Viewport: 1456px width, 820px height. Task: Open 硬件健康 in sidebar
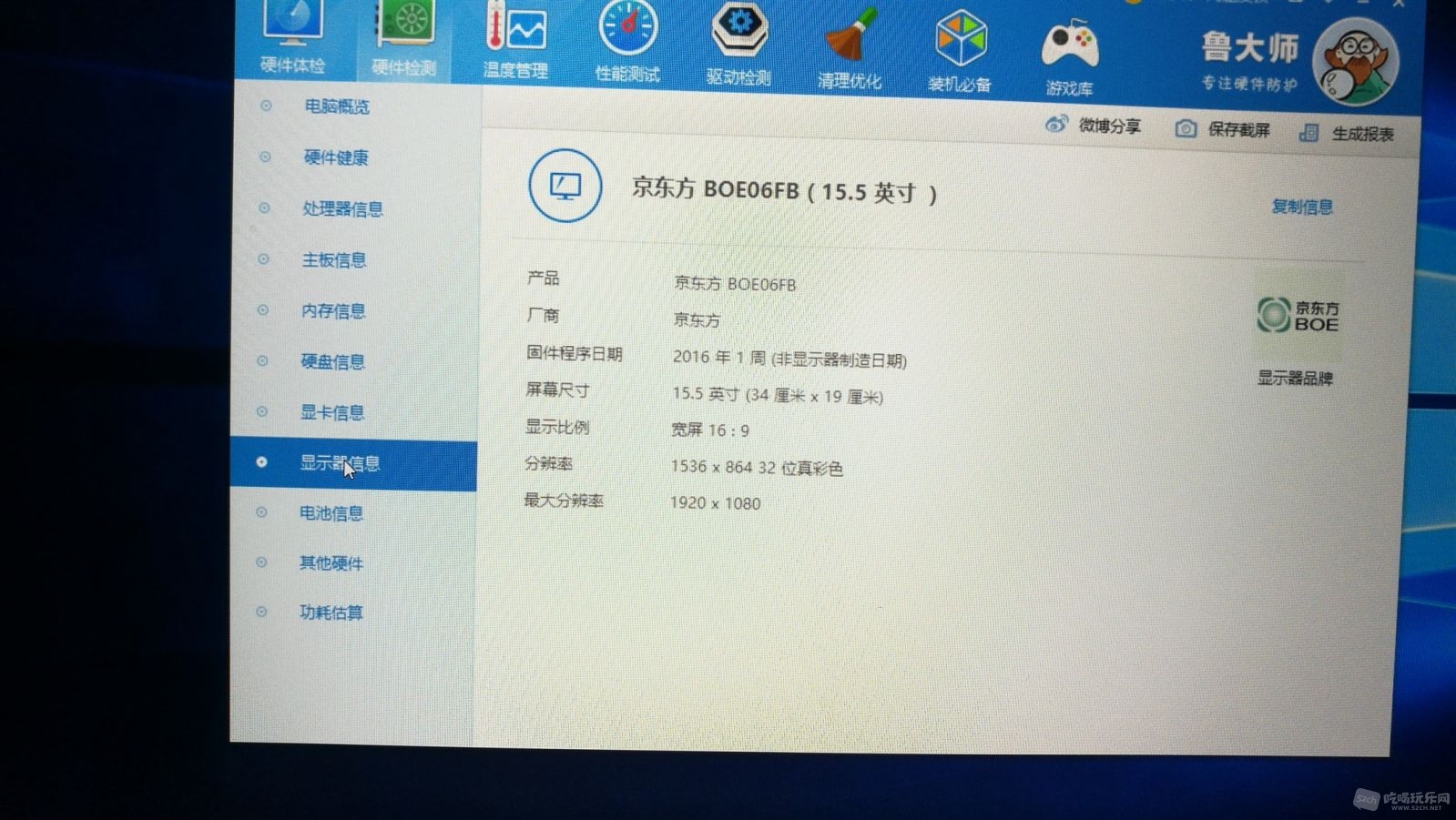336,157
